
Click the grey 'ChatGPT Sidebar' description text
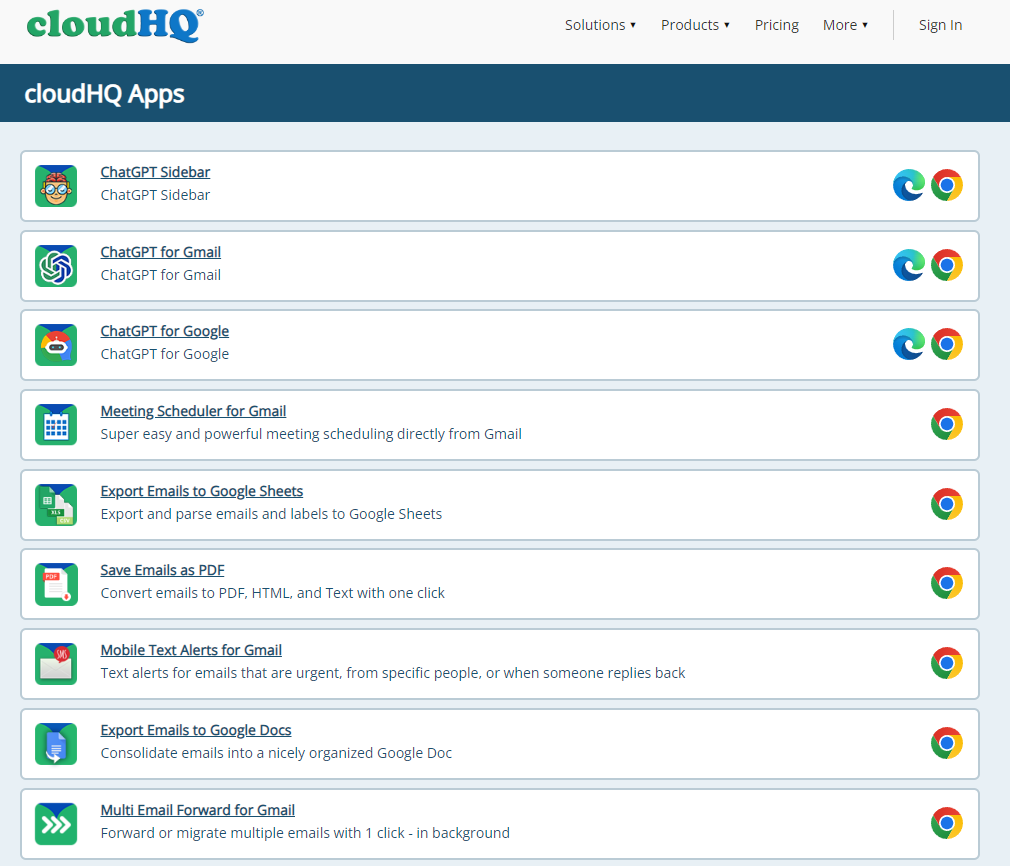[x=155, y=195]
